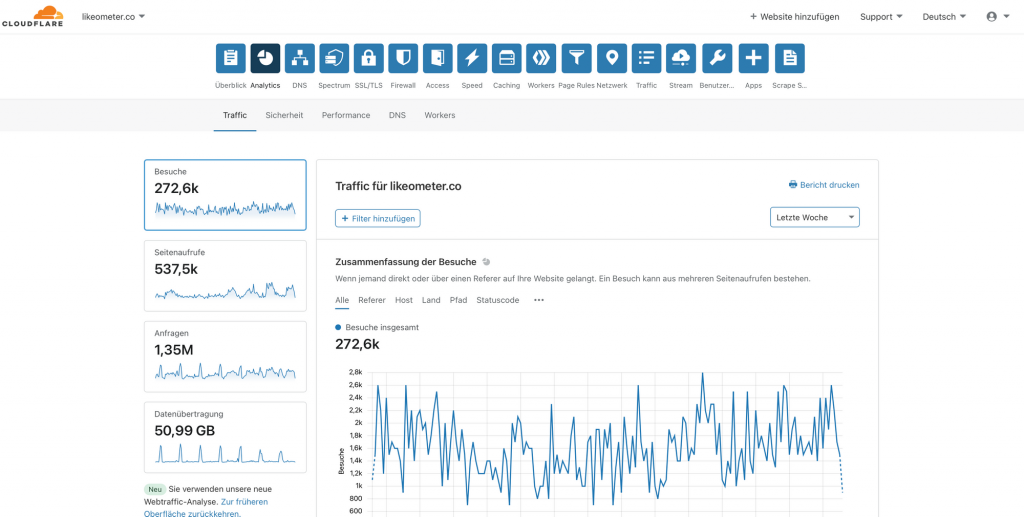
Task: Open the Traffic list icon
Action: [647, 58]
